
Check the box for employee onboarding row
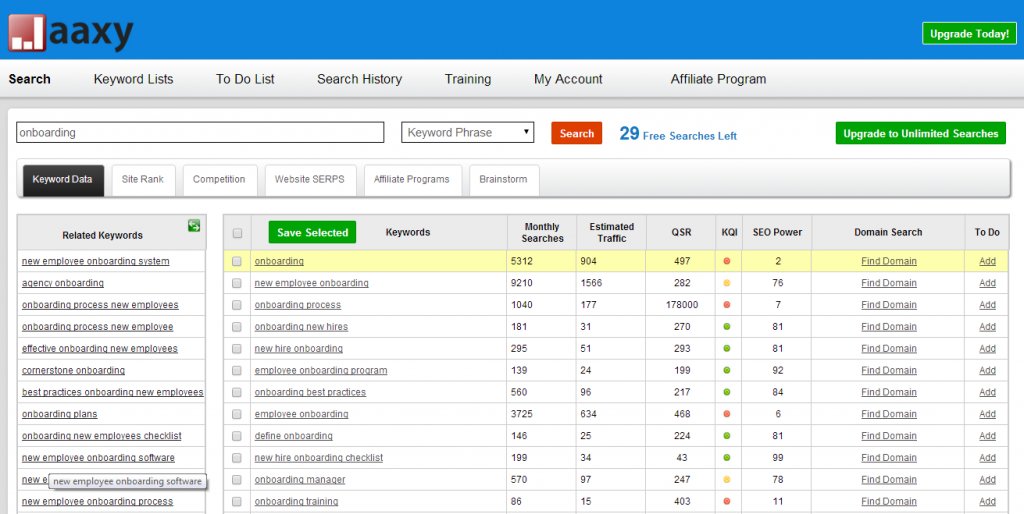click(x=236, y=414)
